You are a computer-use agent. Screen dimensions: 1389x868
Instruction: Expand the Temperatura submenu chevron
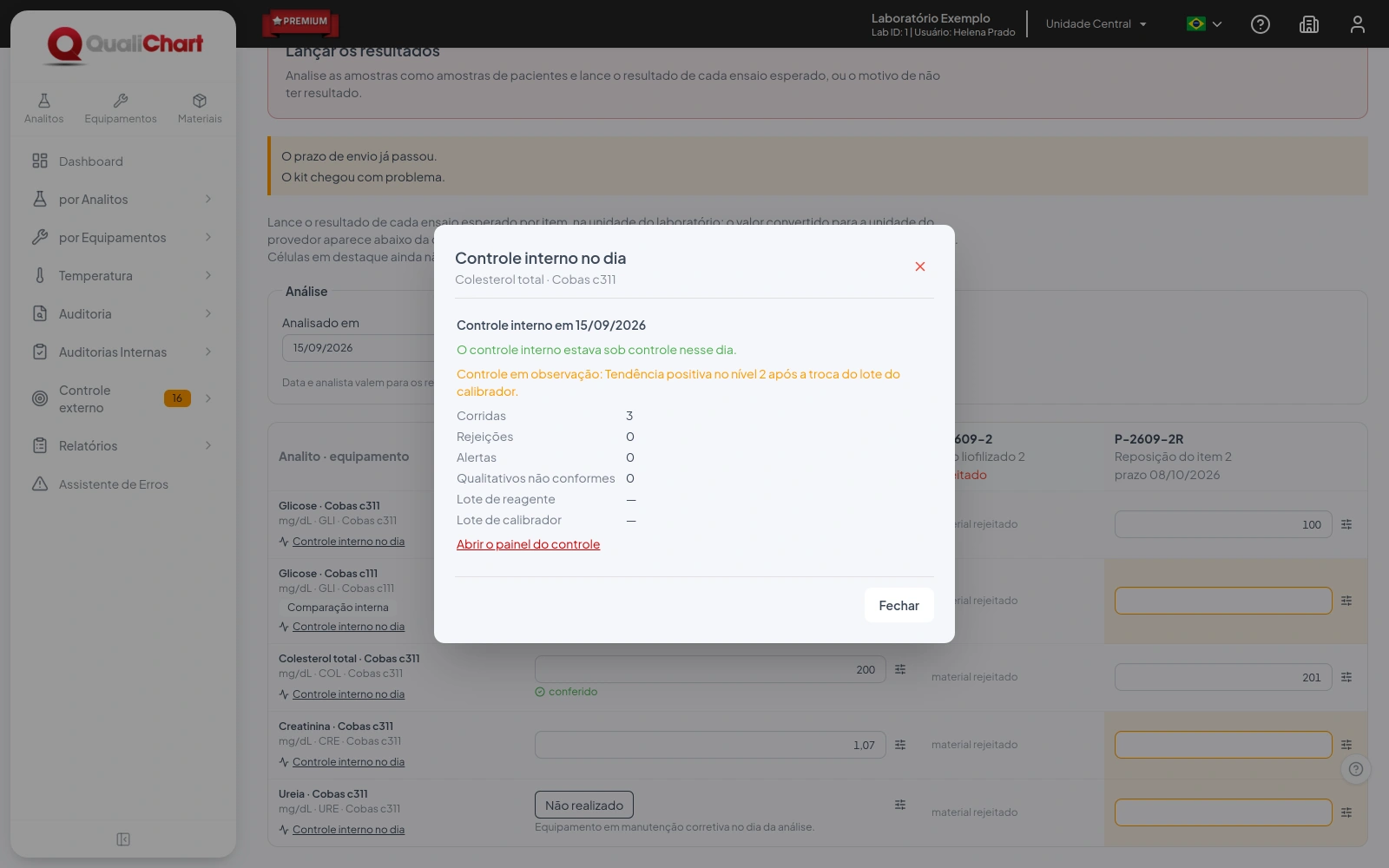coord(208,276)
